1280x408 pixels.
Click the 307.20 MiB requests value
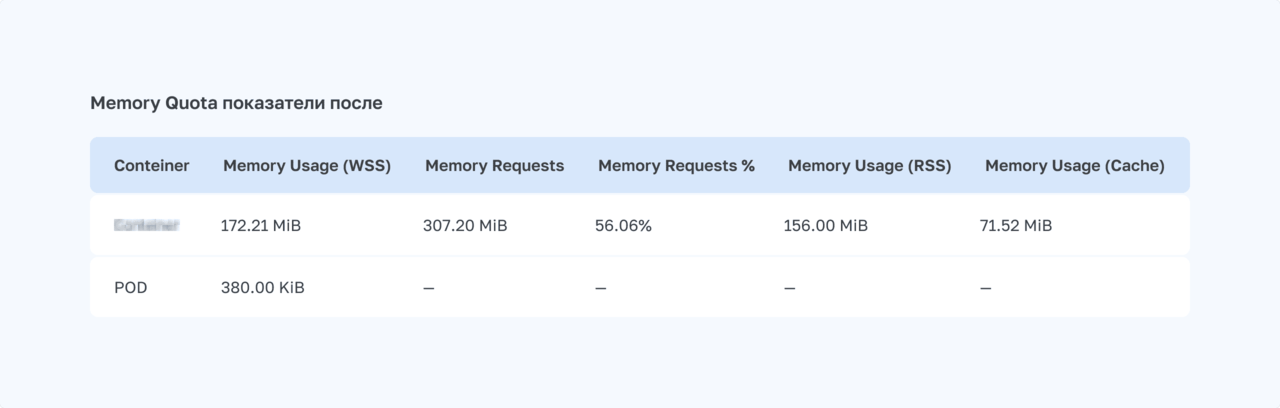pos(465,226)
